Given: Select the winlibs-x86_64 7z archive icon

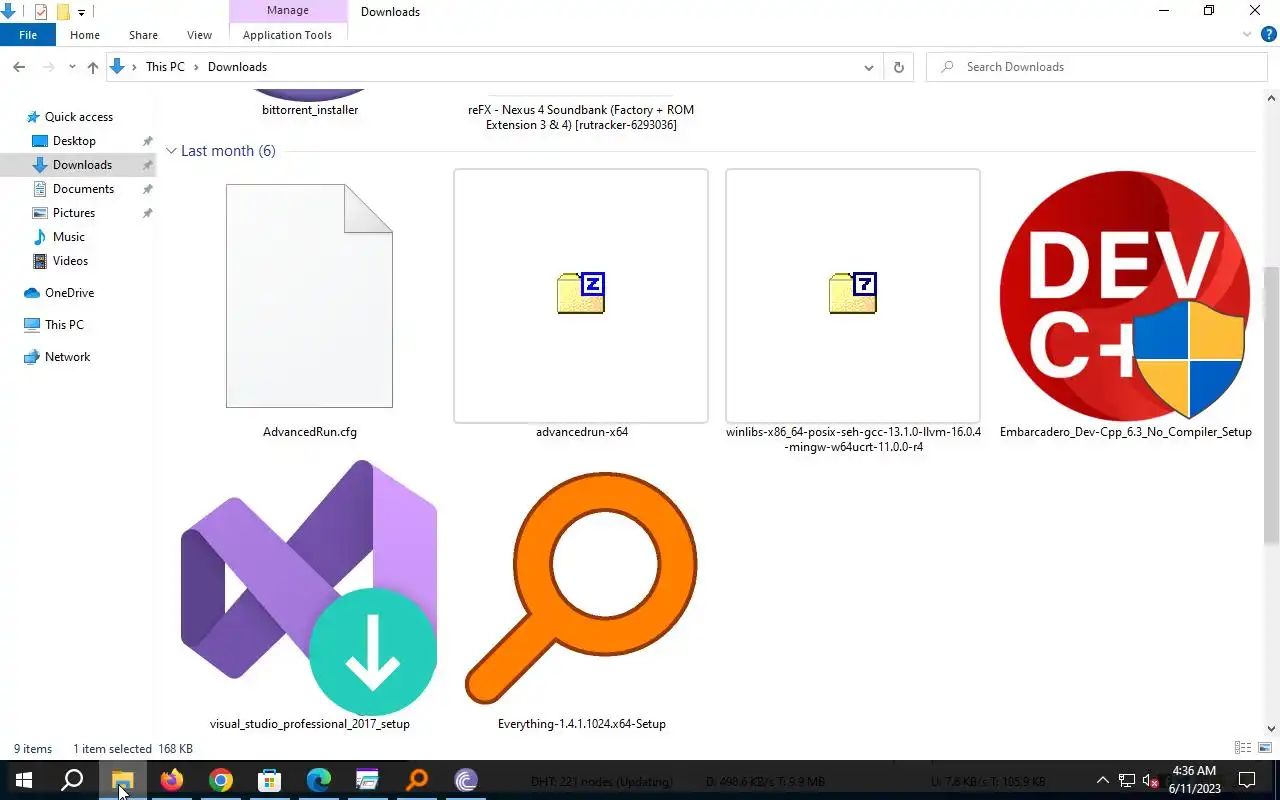Looking at the screenshot, I should (x=853, y=296).
